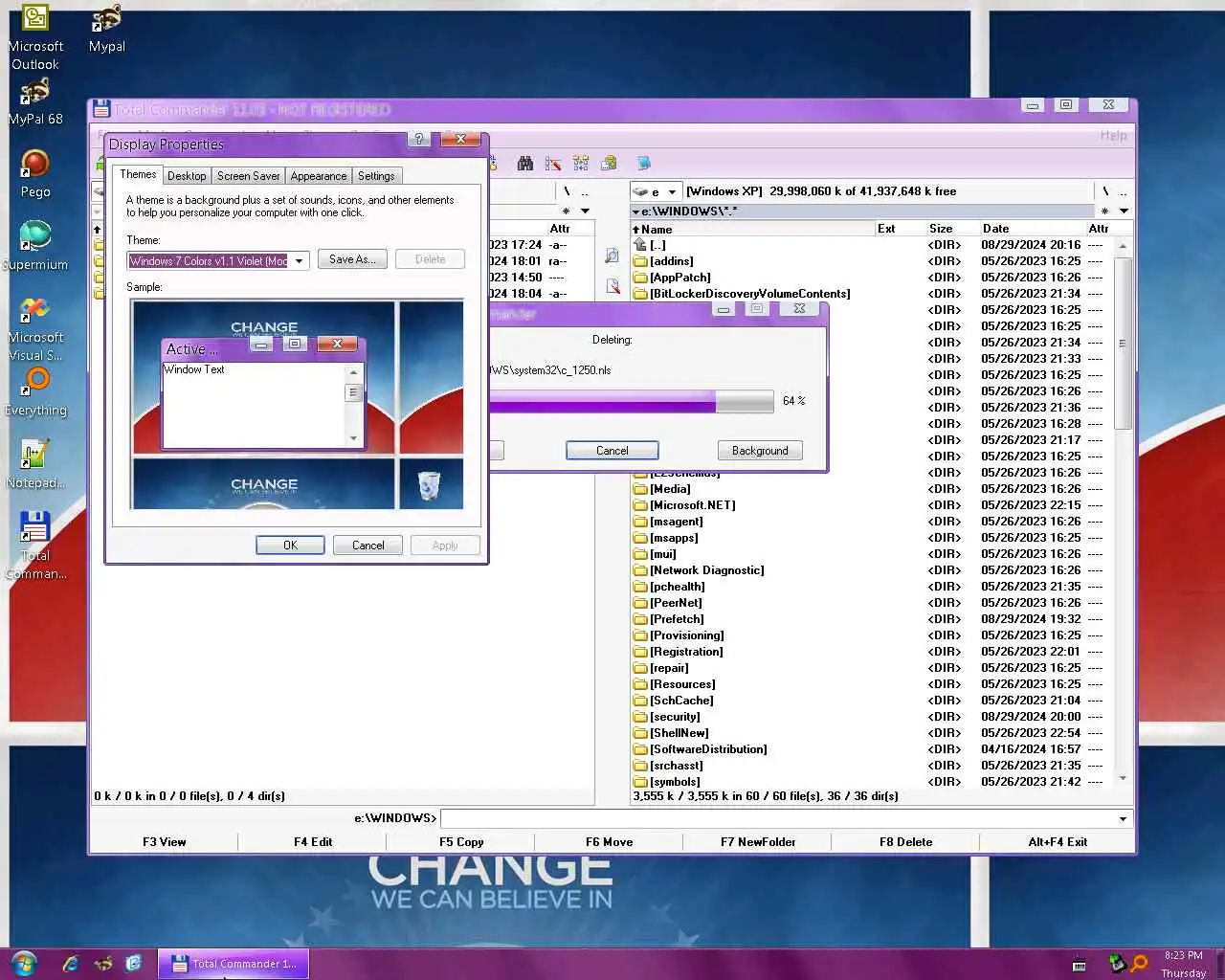Cancel the Display Properties dialog
The width and height of the screenshot is (1225, 980).
point(368,546)
